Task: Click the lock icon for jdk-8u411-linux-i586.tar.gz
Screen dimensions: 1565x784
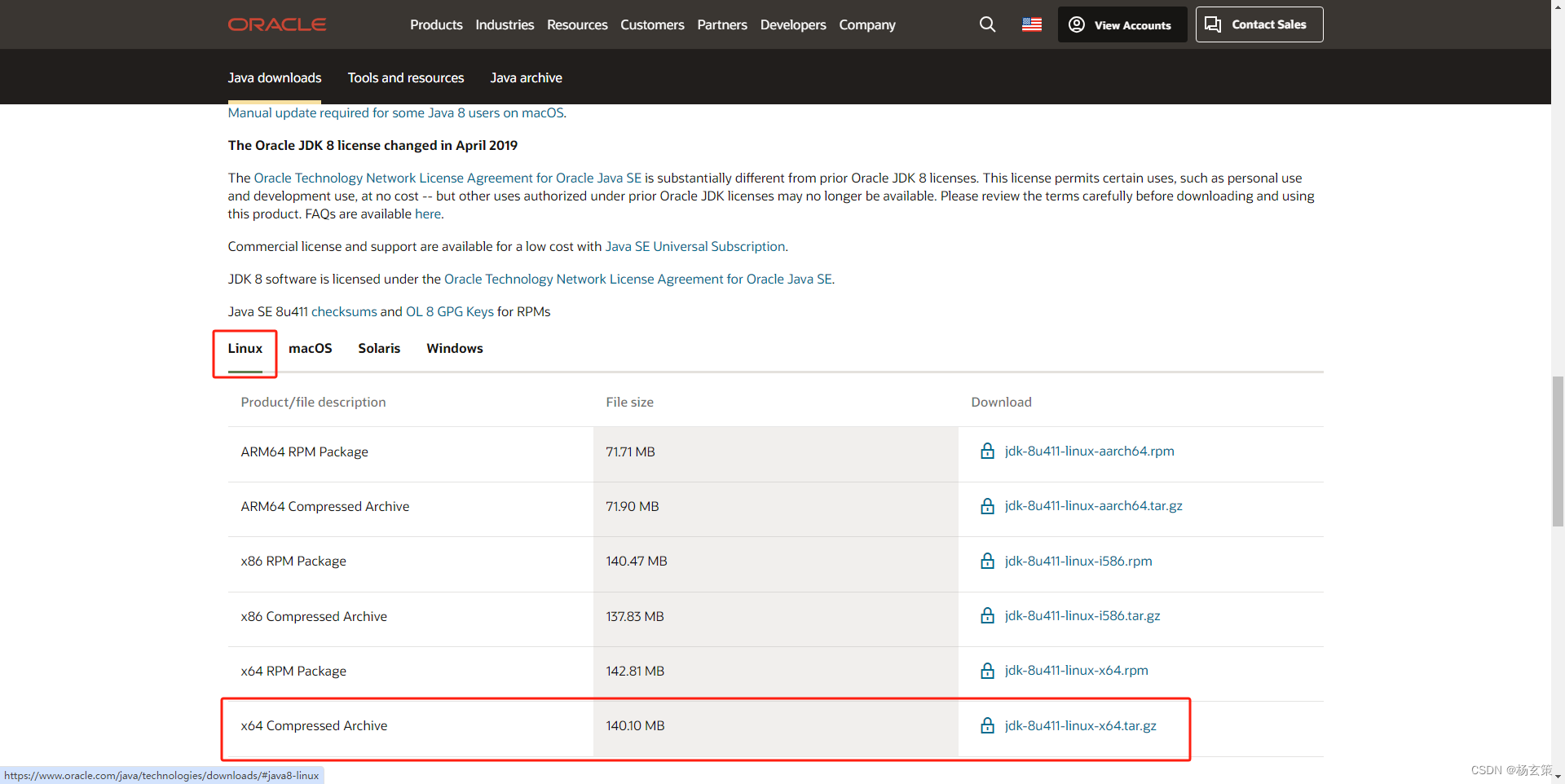Action: pos(987,615)
